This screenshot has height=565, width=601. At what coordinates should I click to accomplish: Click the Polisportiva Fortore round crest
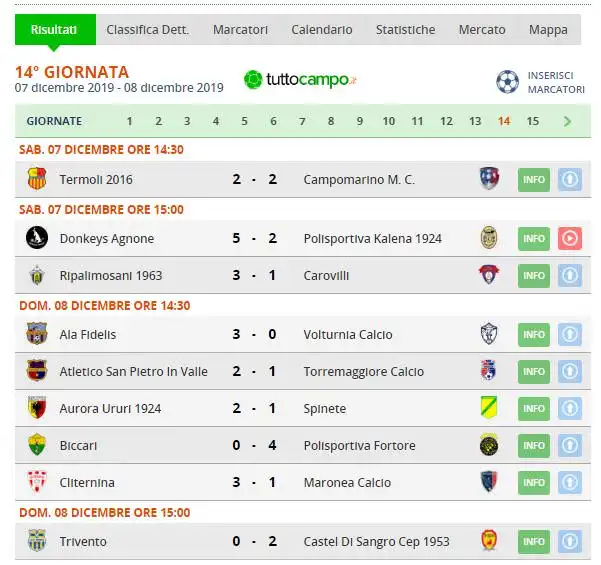pyautogui.click(x=489, y=445)
